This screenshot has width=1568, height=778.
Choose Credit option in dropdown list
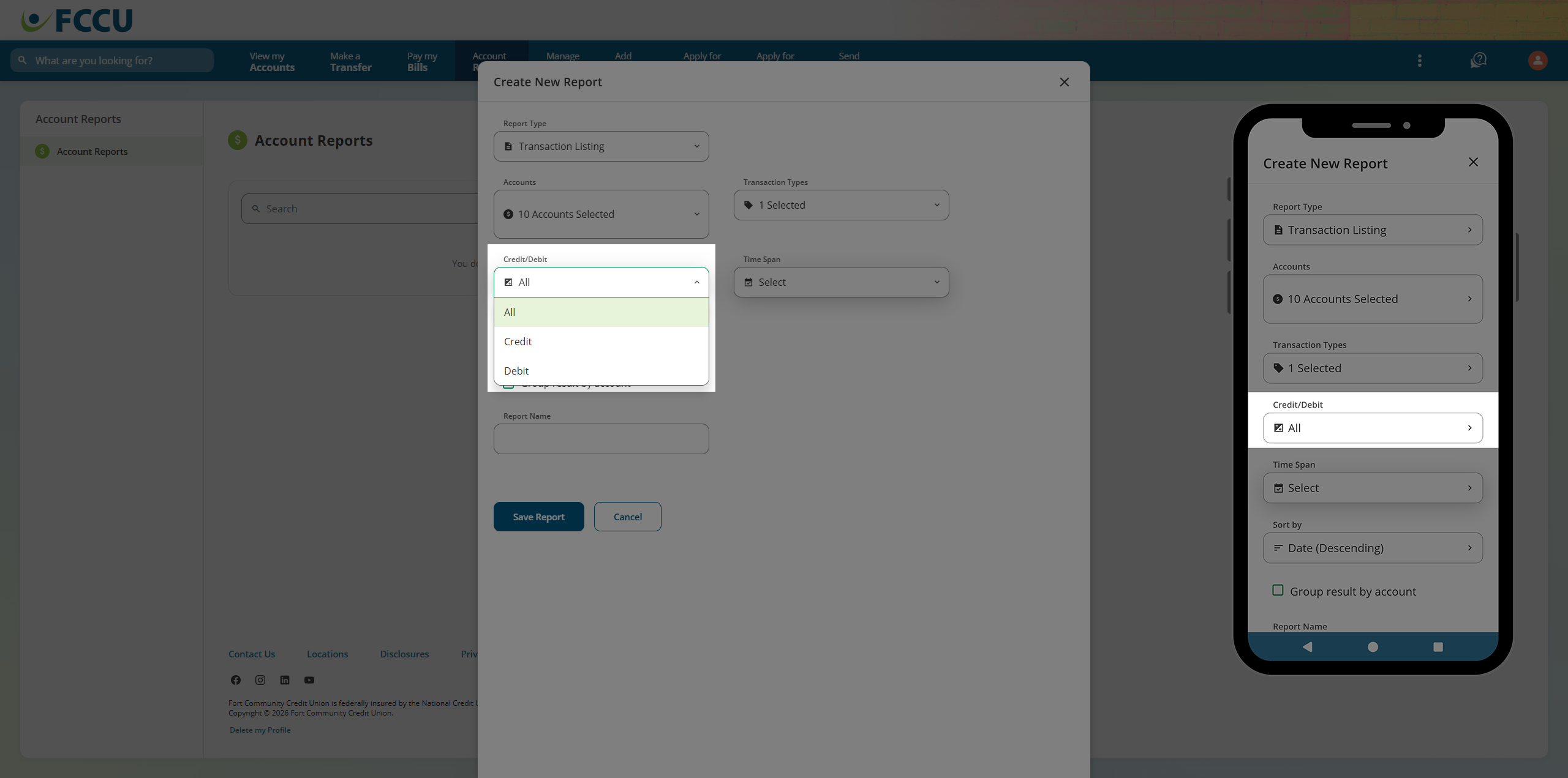pyautogui.click(x=601, y=342)
